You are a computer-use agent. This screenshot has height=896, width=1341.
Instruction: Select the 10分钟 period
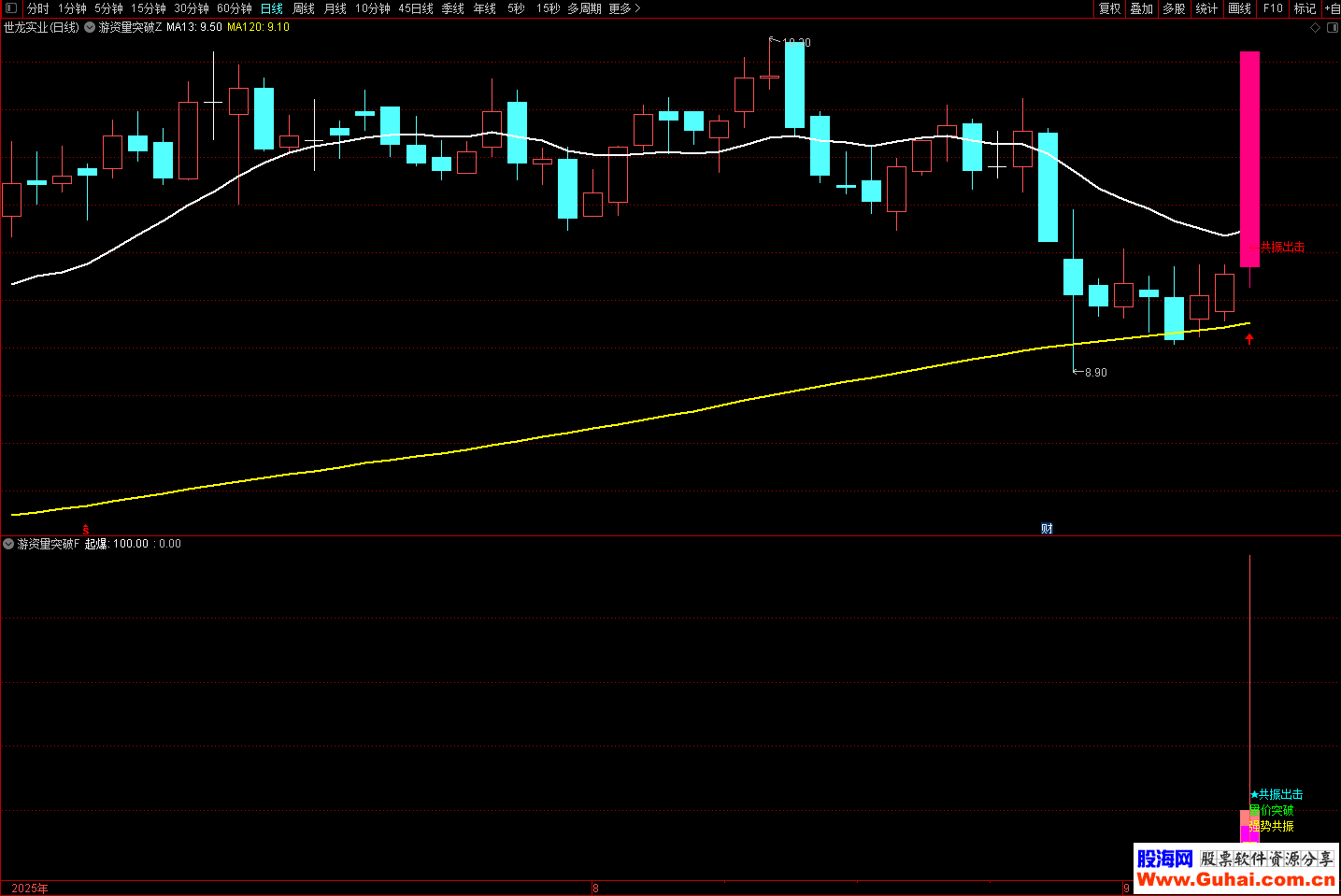pos(373,8)
